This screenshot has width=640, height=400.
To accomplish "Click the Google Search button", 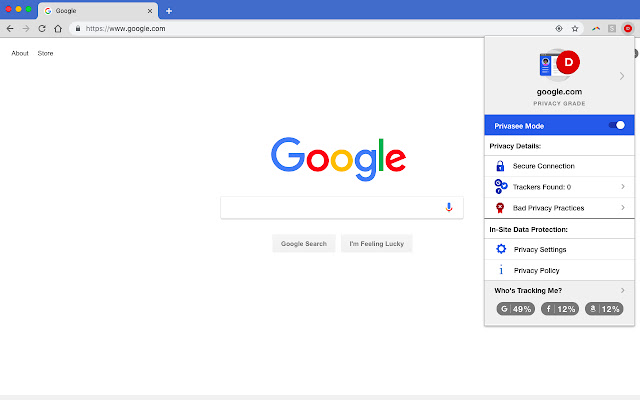I will click(x=304, y=244).
